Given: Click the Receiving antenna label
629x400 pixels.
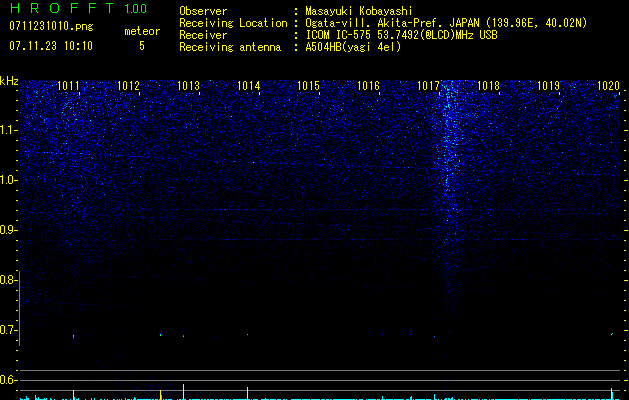Looking at the screenshot, I should pyautogui.click(x=230, y=47).
